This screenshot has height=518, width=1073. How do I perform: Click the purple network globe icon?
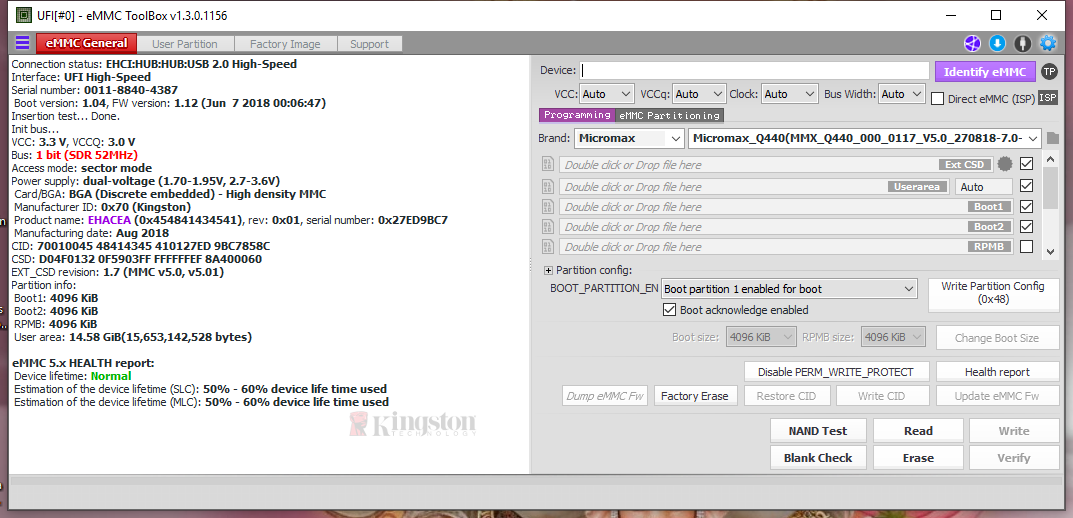pos(972,43)
